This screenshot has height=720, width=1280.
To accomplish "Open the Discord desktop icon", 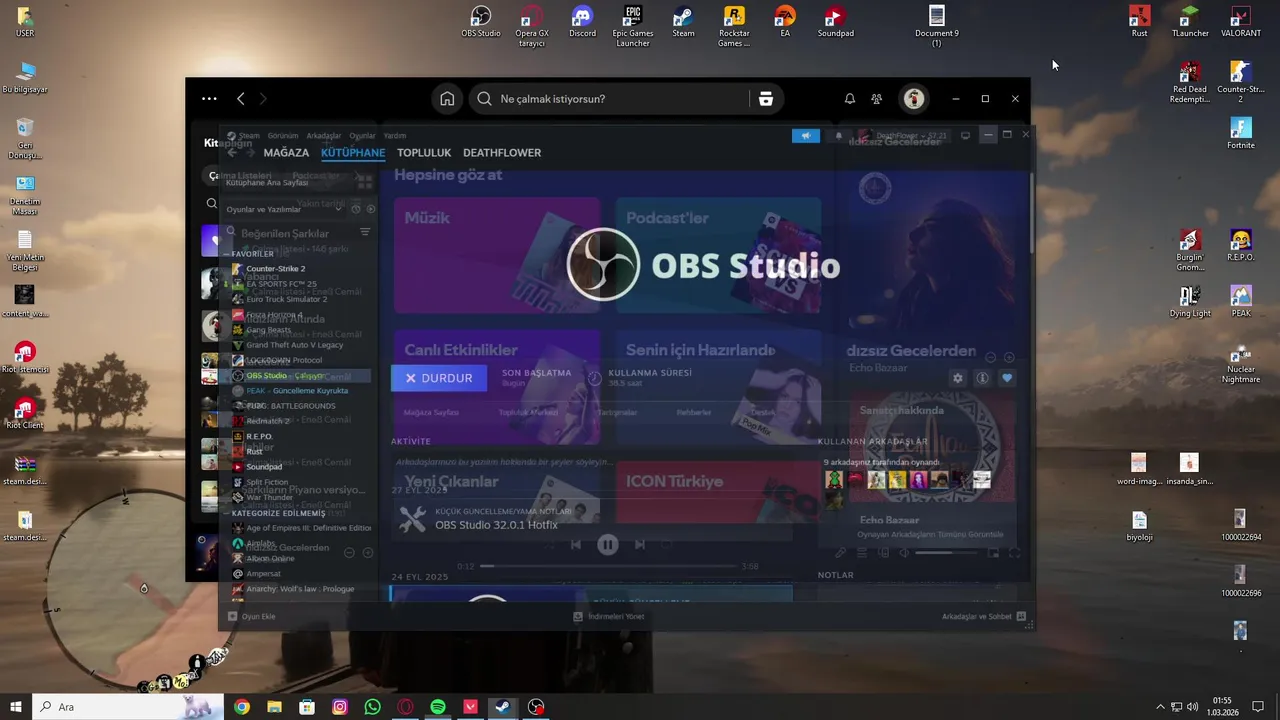I will (582, 22).
